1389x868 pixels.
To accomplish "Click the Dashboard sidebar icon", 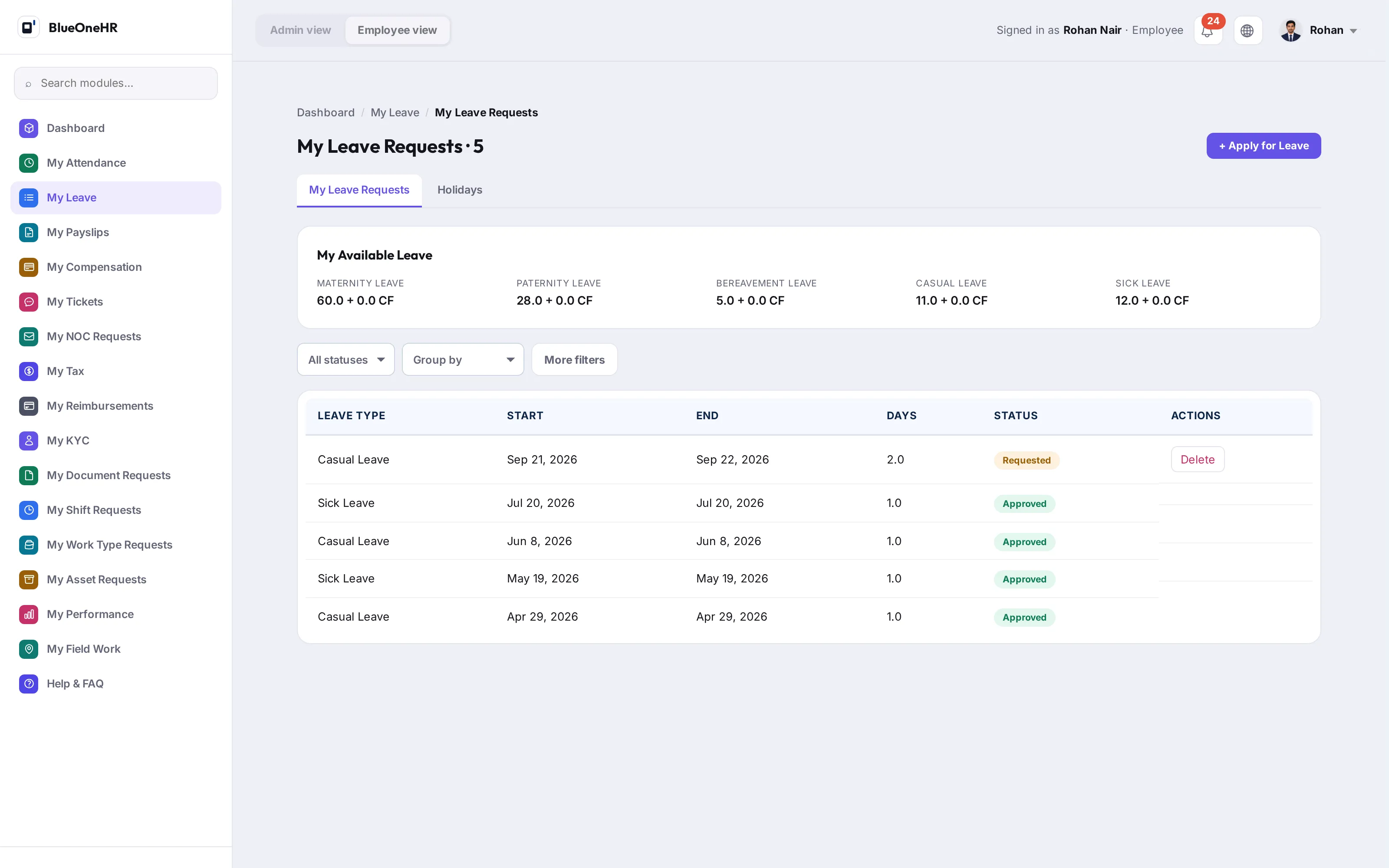I will 29,128.
